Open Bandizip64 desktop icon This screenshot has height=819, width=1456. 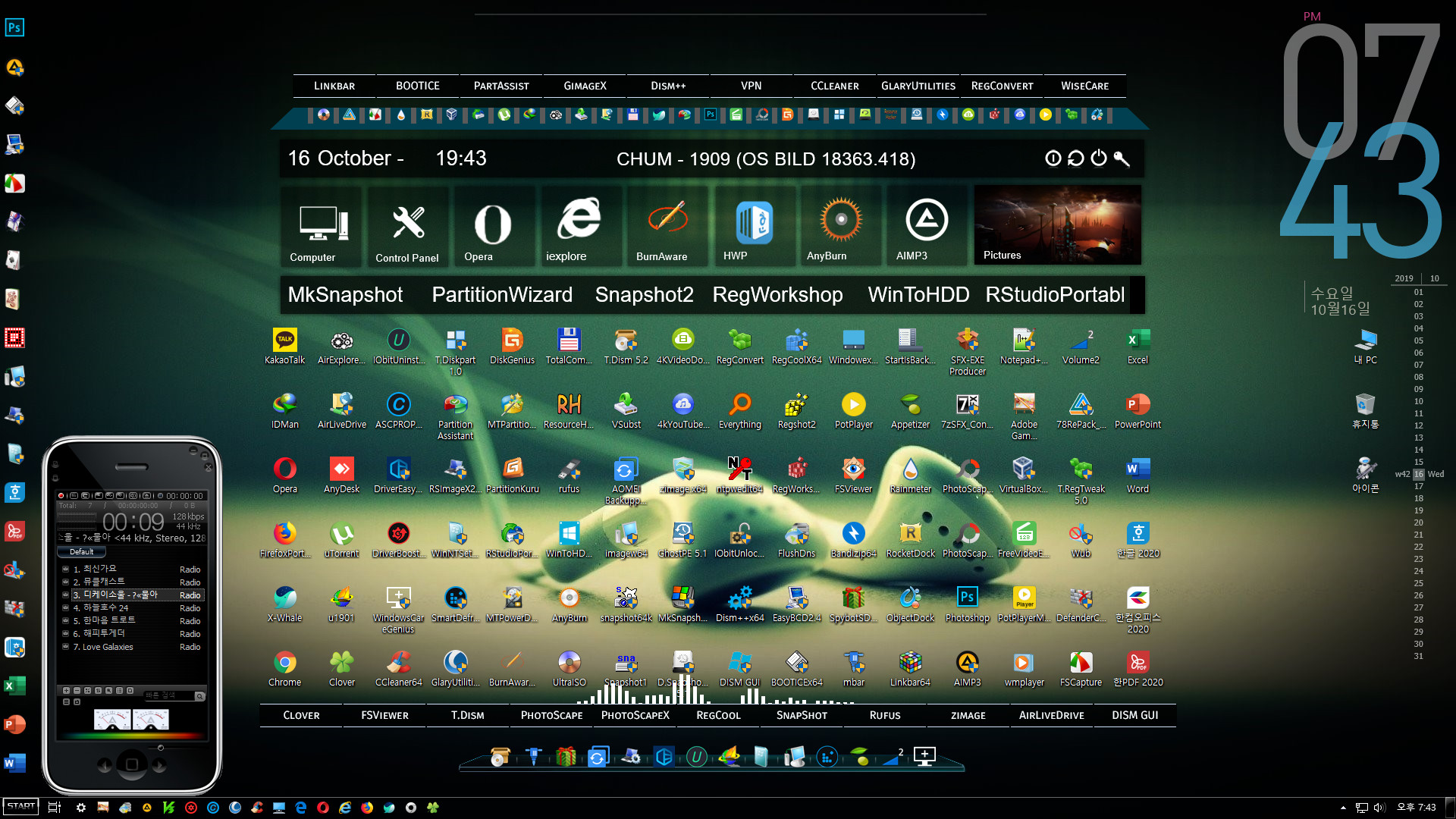click(x=853, y=539)
